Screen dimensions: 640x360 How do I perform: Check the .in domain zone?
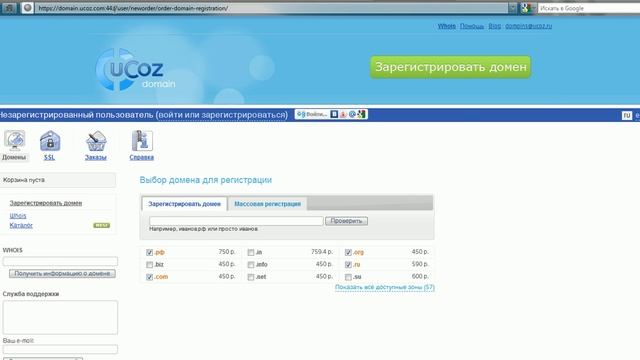(x=251, y=253)
